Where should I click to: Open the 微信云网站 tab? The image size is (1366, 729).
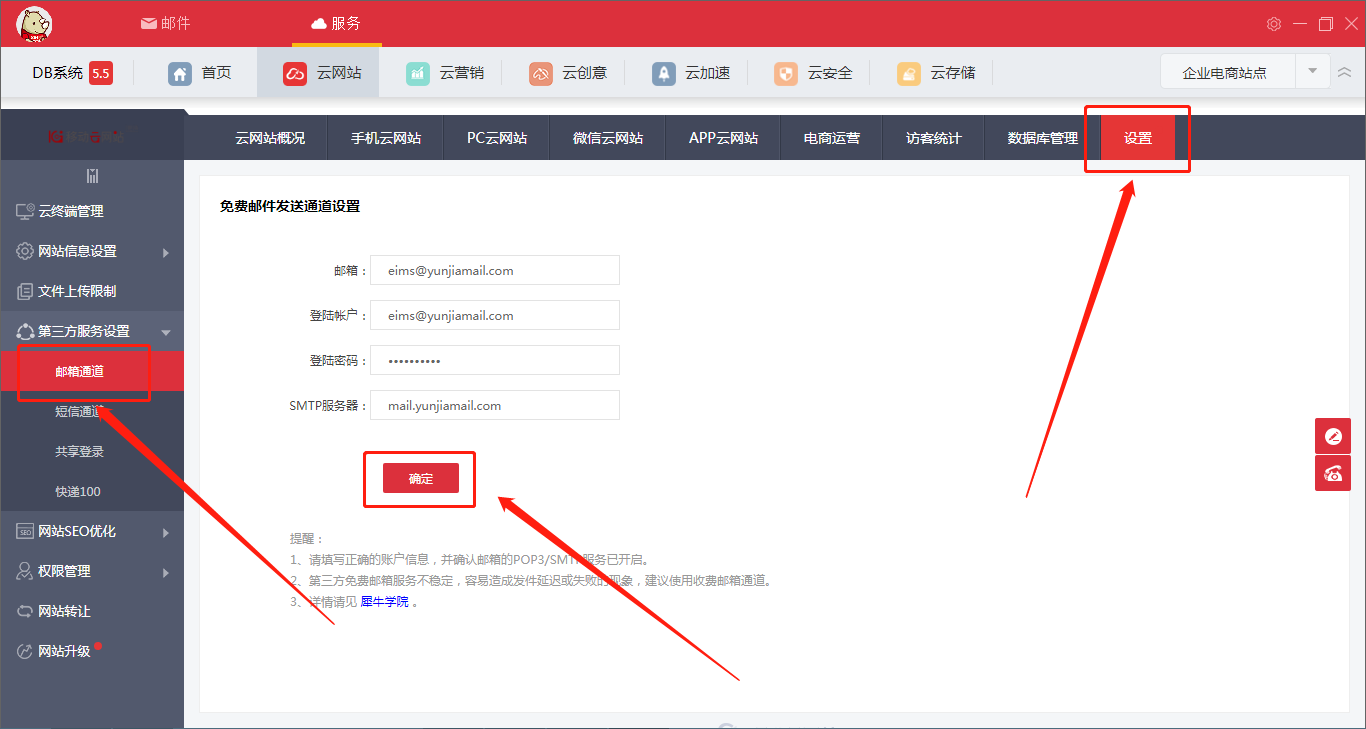tap(608, 138)
